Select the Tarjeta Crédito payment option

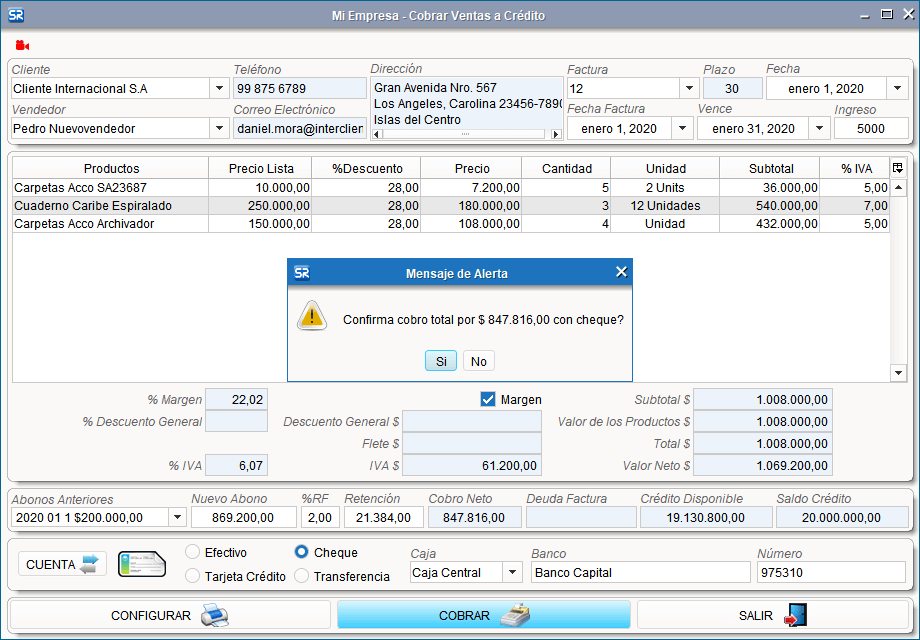[192, 576]
